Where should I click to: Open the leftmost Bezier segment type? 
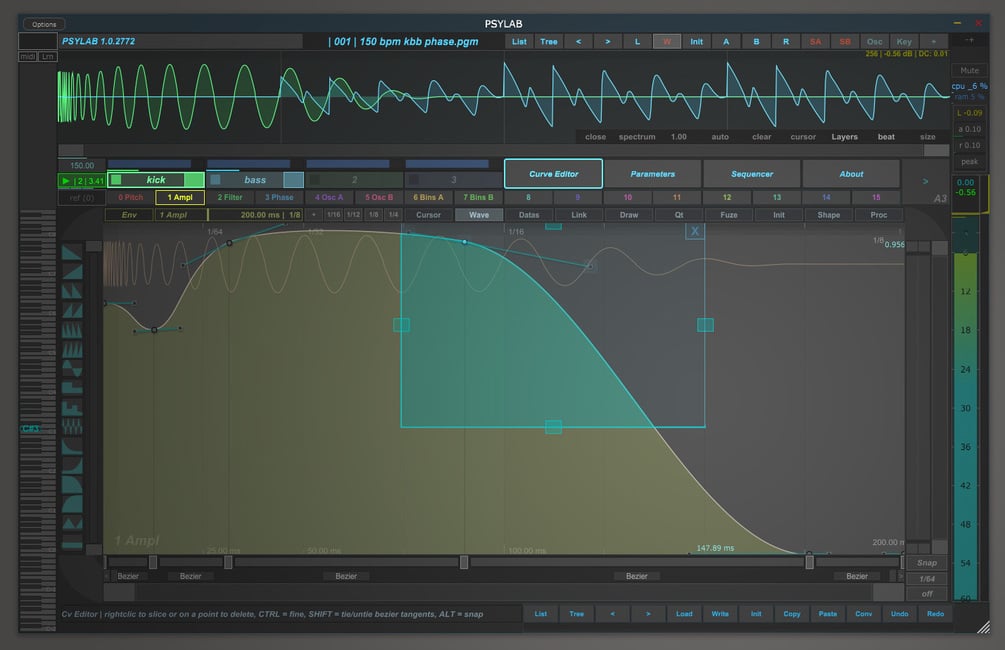click(x=128, y=576)
